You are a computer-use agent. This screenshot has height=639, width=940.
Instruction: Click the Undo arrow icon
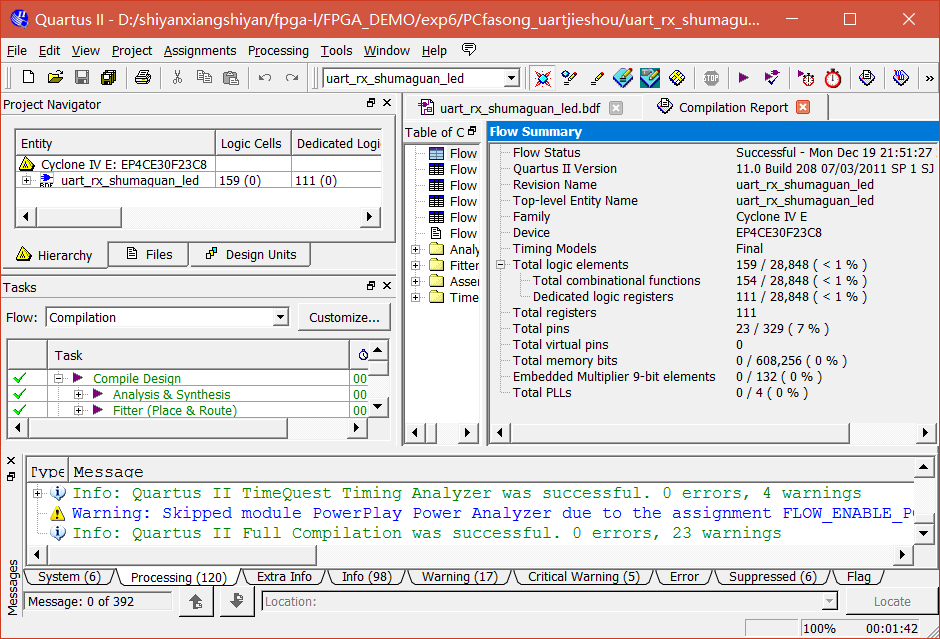[265, 77]
